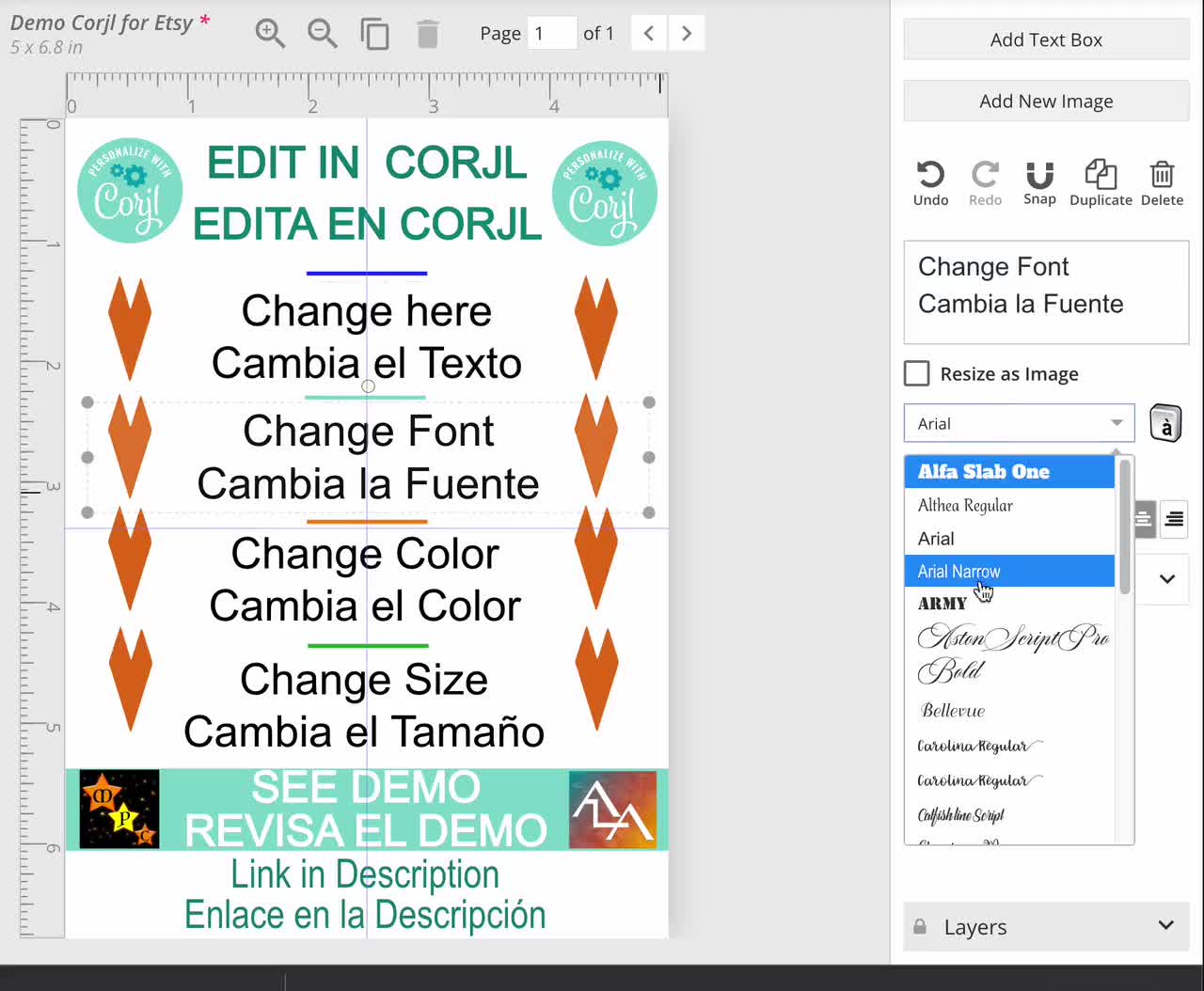
Task: Expand the Layers panel
Action: point(1046,926)
